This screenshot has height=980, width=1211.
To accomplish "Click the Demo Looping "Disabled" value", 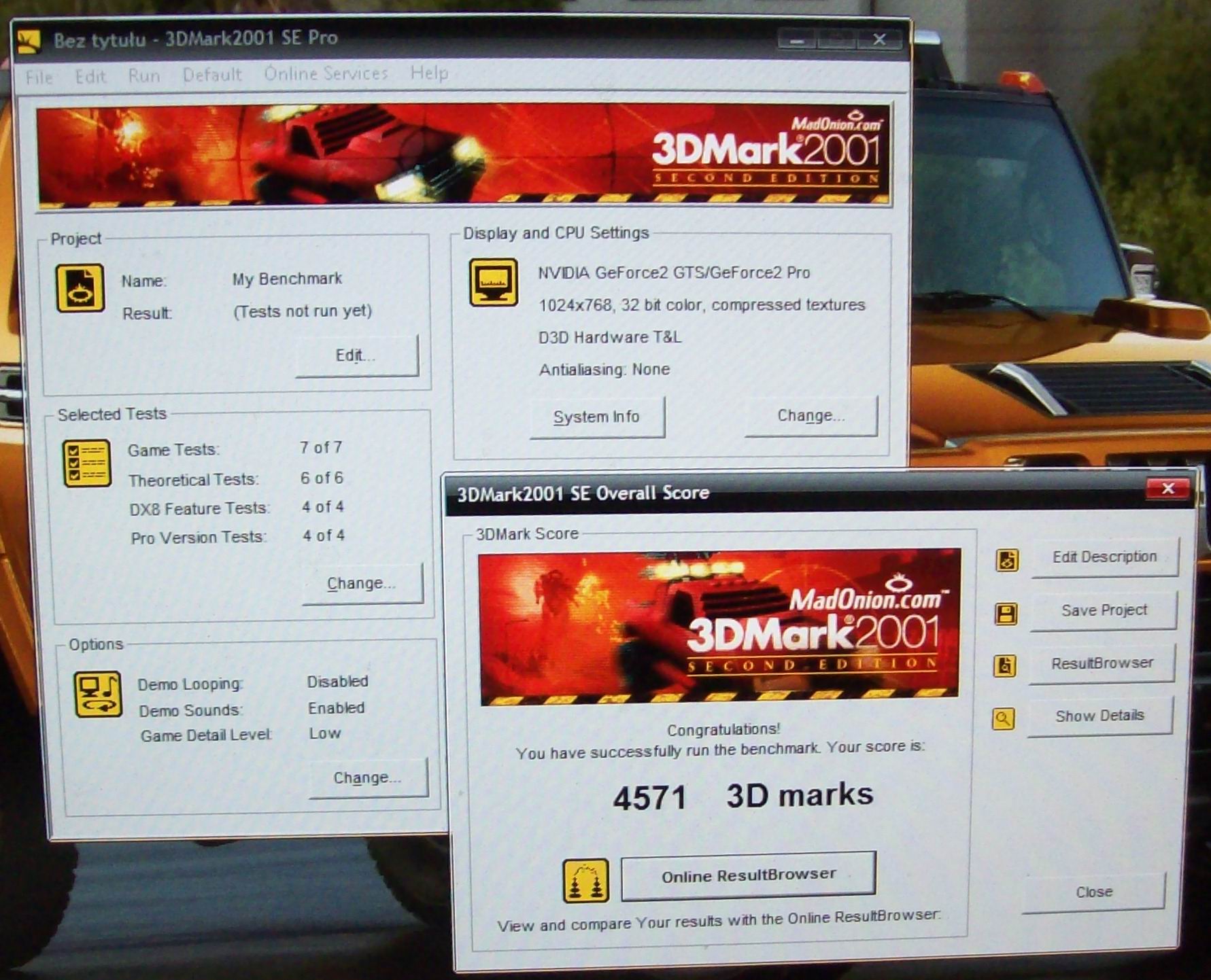I will click(x=337, y=682).
